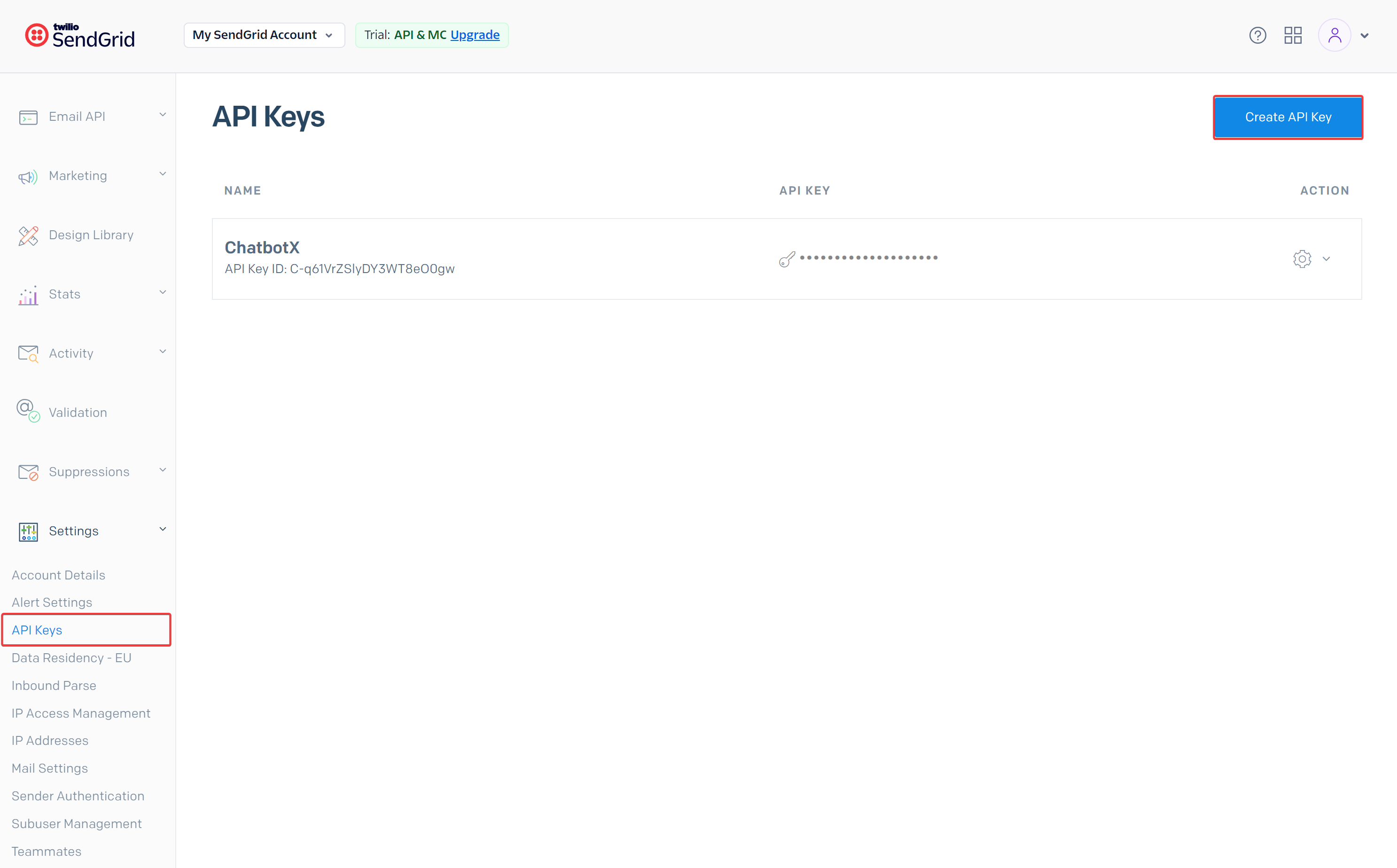Click the Activity envelope search icon
This screenshot has height=868, width=1397.
point(28,353)
